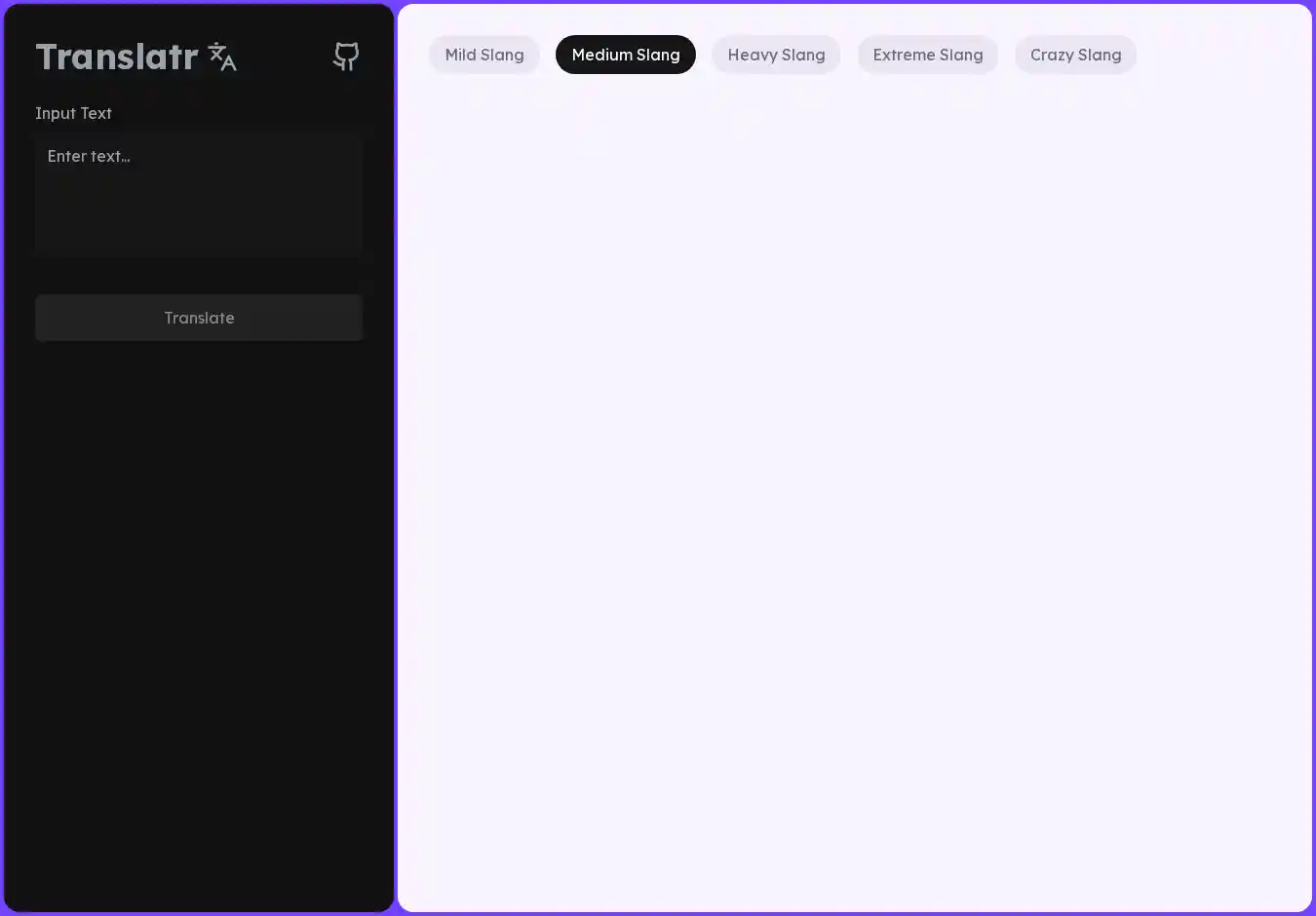1316x916 pixels.
Task: Choose the Extreme Slang level
Action: 927,55
